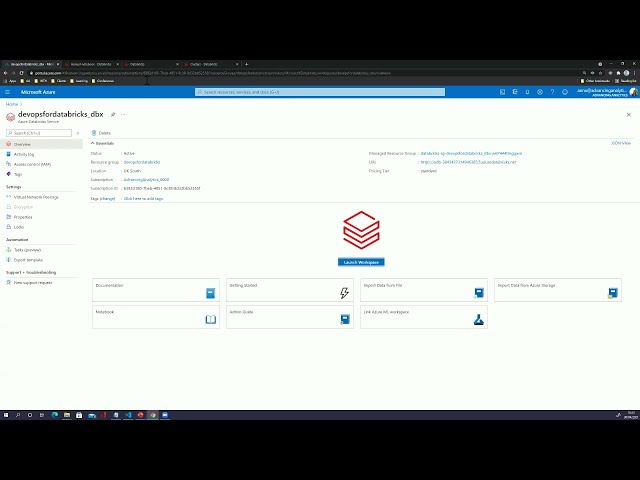Open Directories and subscriptions filter icon
This screenshot has width=640, height=480.
[515, 92]
